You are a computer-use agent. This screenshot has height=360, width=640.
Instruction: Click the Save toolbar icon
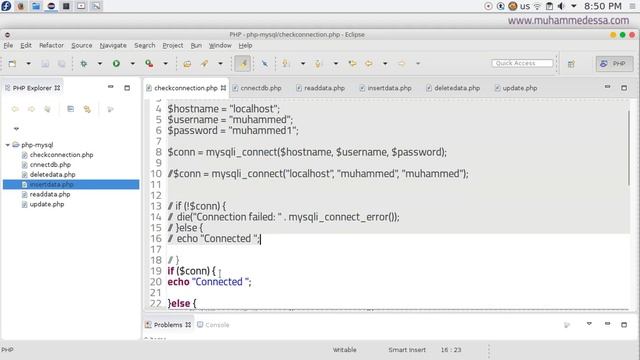click(45, 64)
